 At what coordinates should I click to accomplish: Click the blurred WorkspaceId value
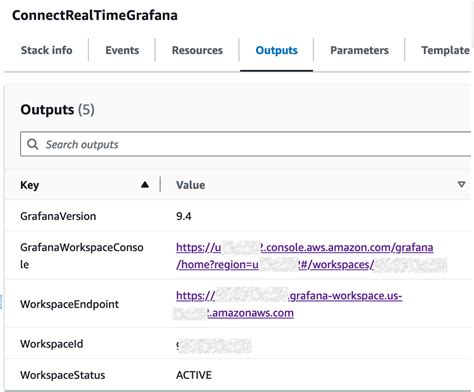[214, 346]
